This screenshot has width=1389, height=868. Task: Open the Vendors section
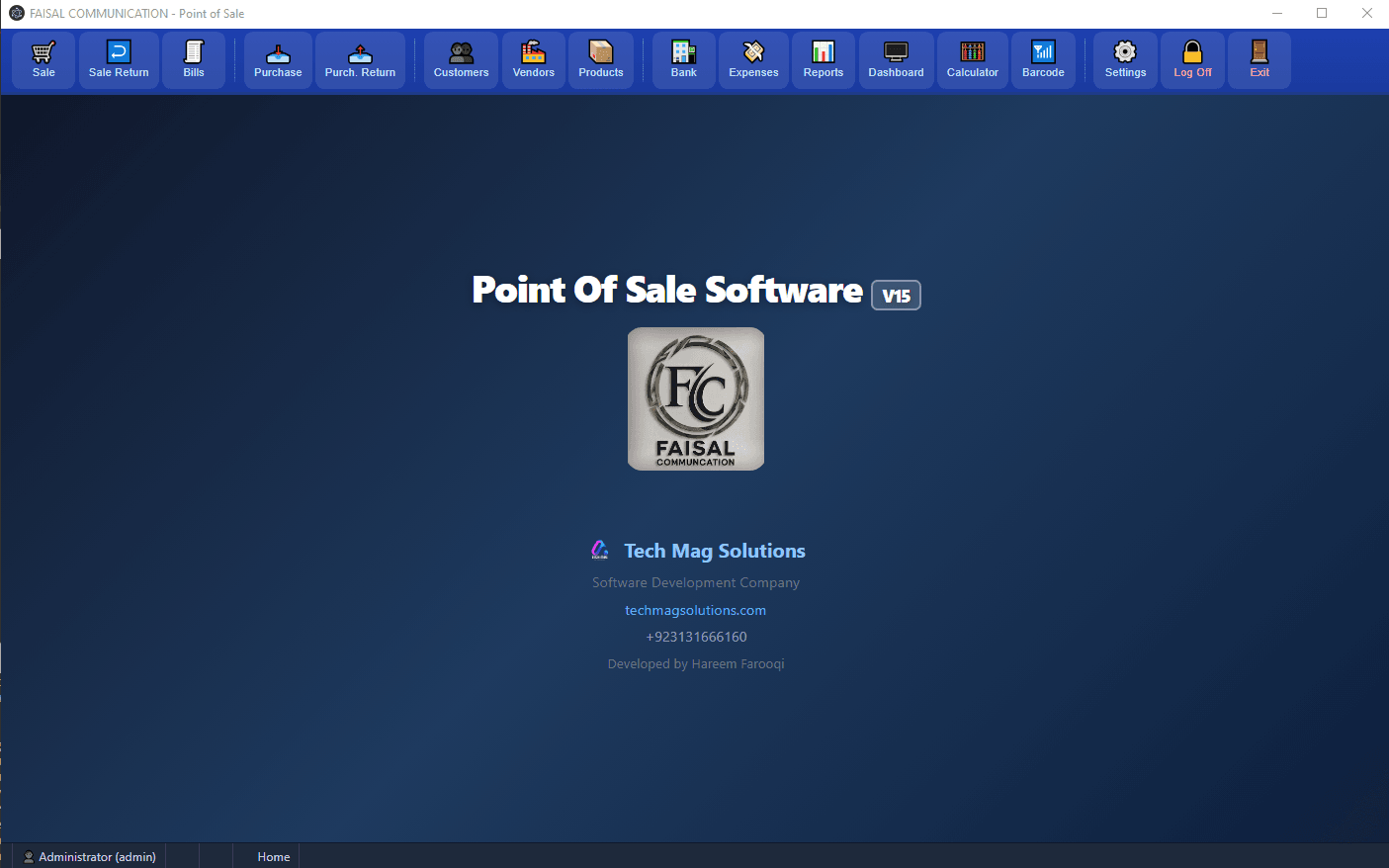point(533,59)
